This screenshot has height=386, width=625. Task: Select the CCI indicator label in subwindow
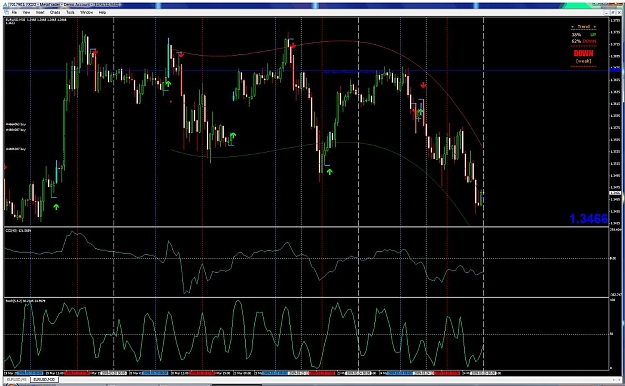(x=18, y=230)
